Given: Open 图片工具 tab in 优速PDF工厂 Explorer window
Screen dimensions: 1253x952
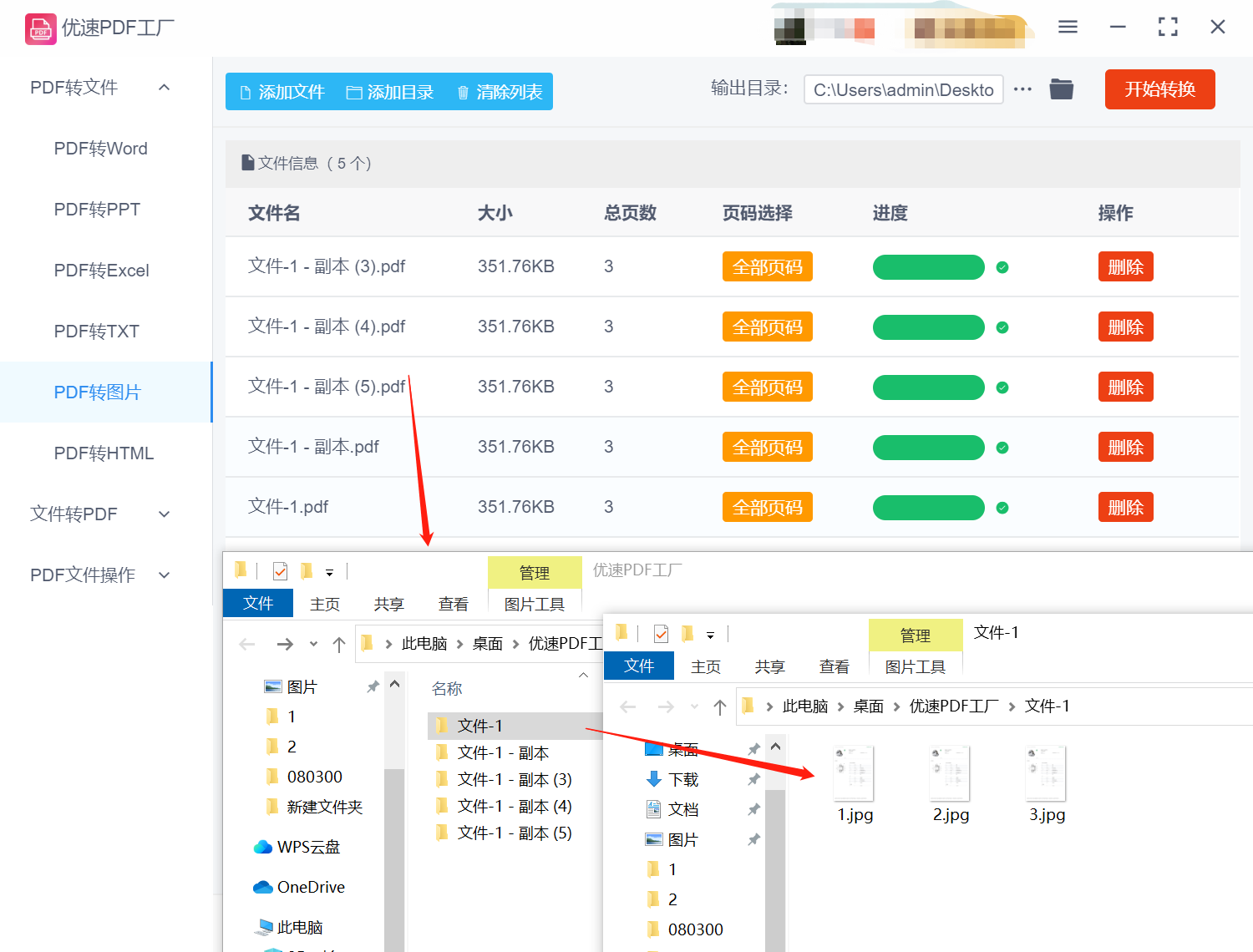Looking at the screenshot, I should tap(535, 604).
